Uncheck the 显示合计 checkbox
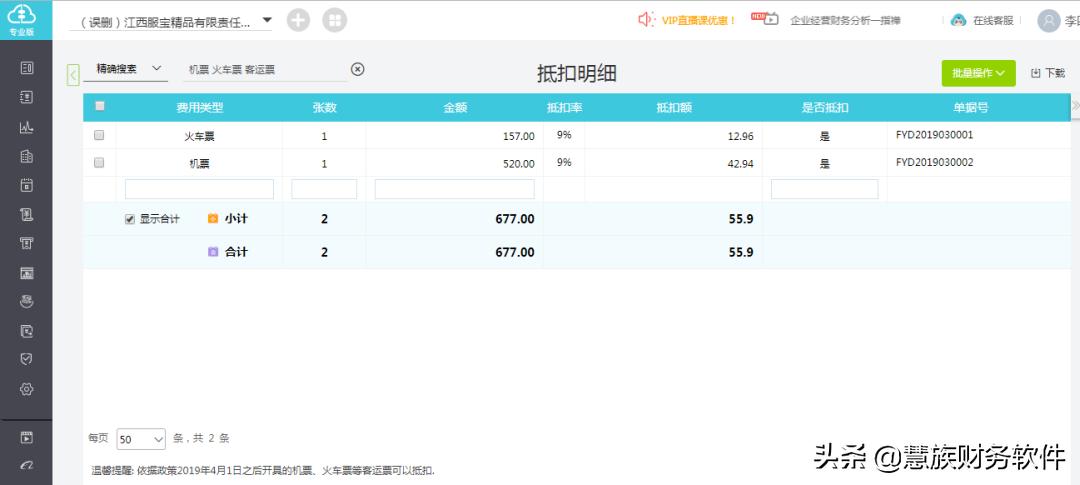Viewport: 1080px width, 485px height. tap(129, 219)
